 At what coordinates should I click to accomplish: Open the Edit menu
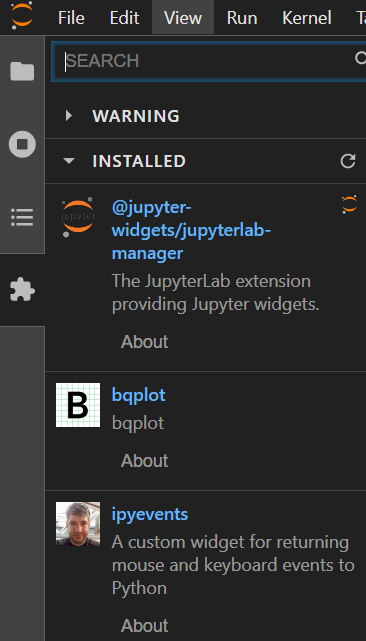pyautogui.click(x=124, y=18)
